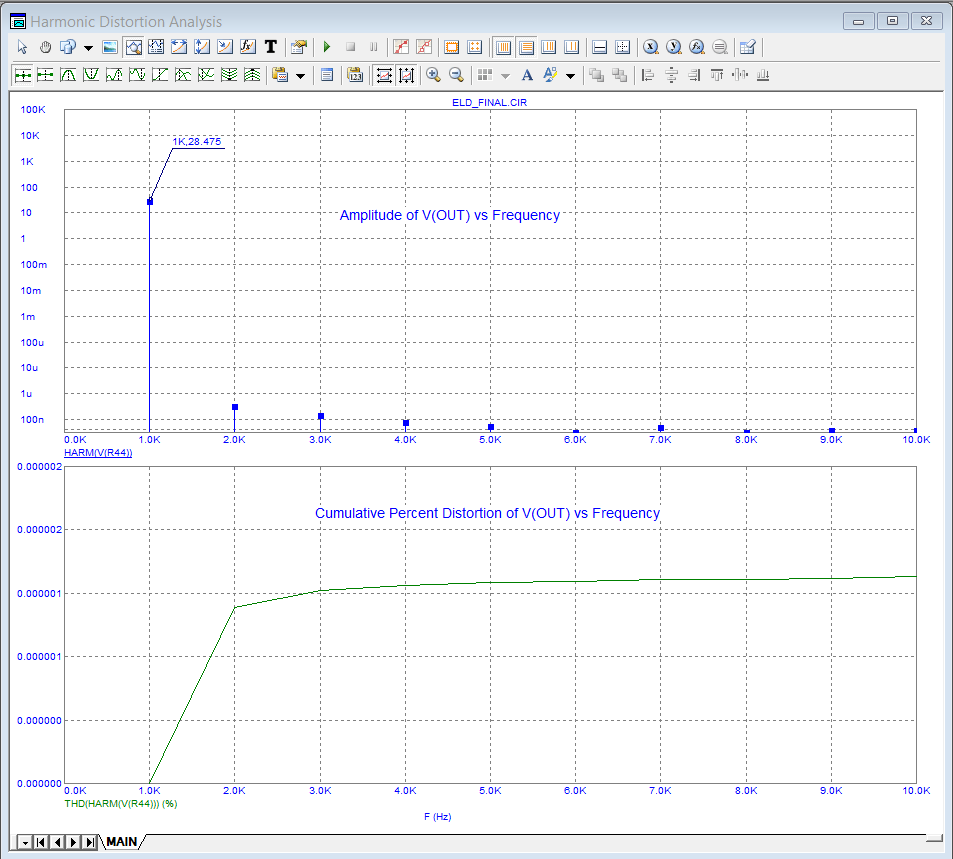Toggle the horizontal baseline button
953x859 pixels.
(600, 47)
